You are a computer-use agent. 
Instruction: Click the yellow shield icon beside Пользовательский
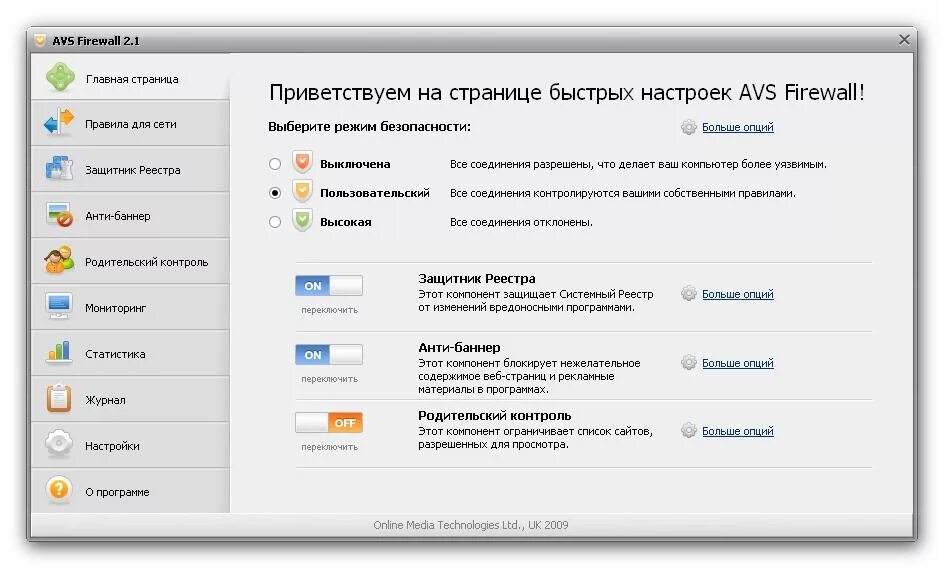302,192
